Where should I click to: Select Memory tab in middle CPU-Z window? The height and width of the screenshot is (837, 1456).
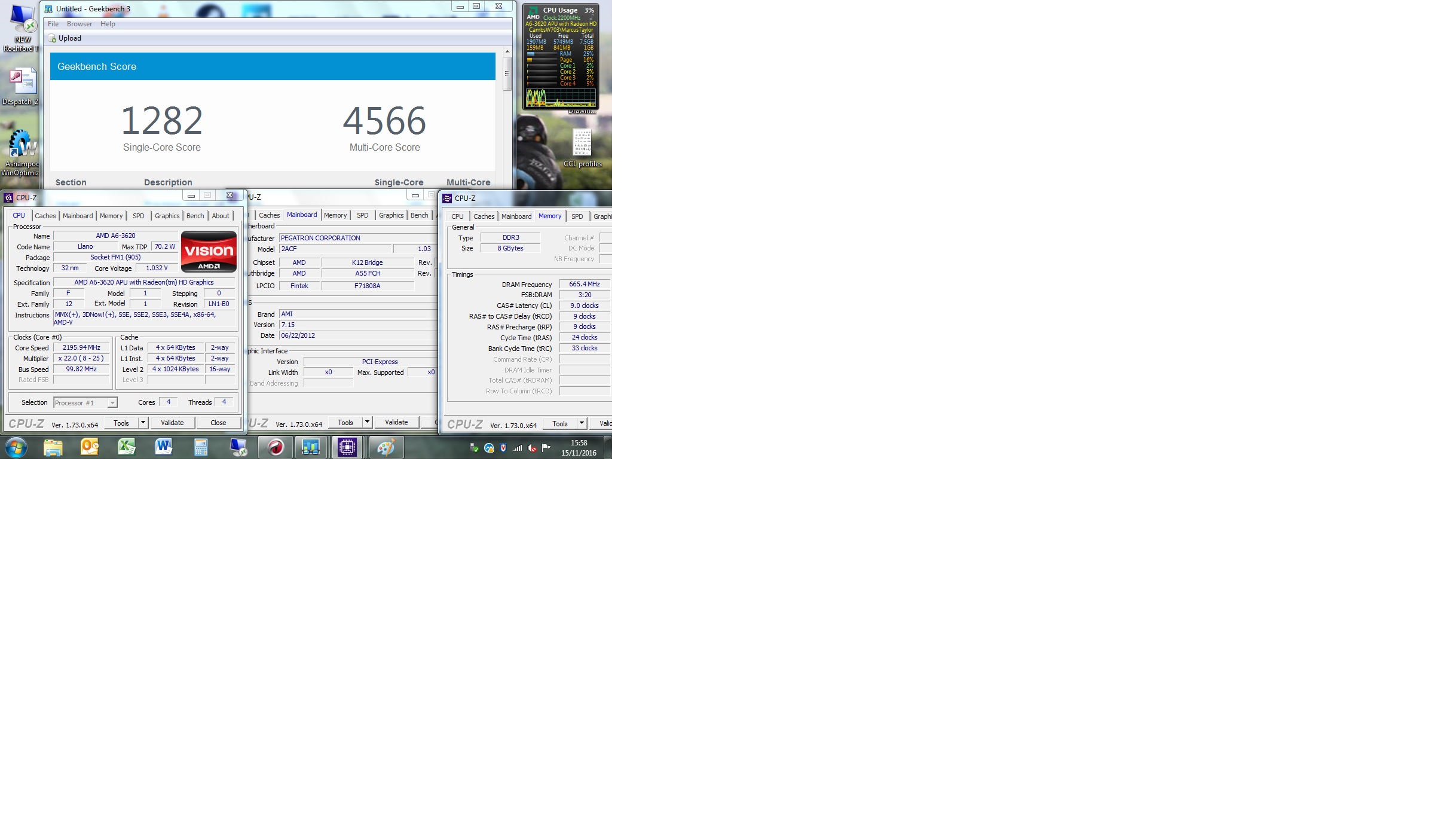click(x=335, y=215)
